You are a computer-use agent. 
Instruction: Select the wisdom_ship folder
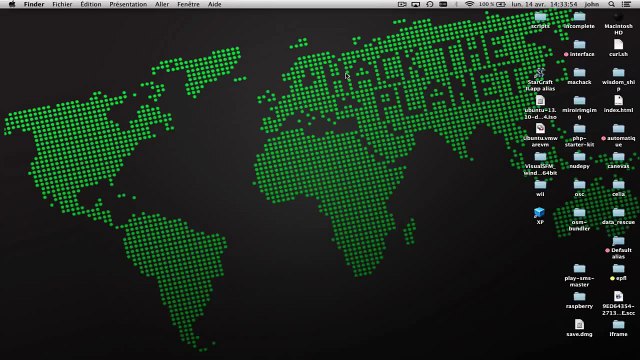pyautogui.click(x=618, y=73)
